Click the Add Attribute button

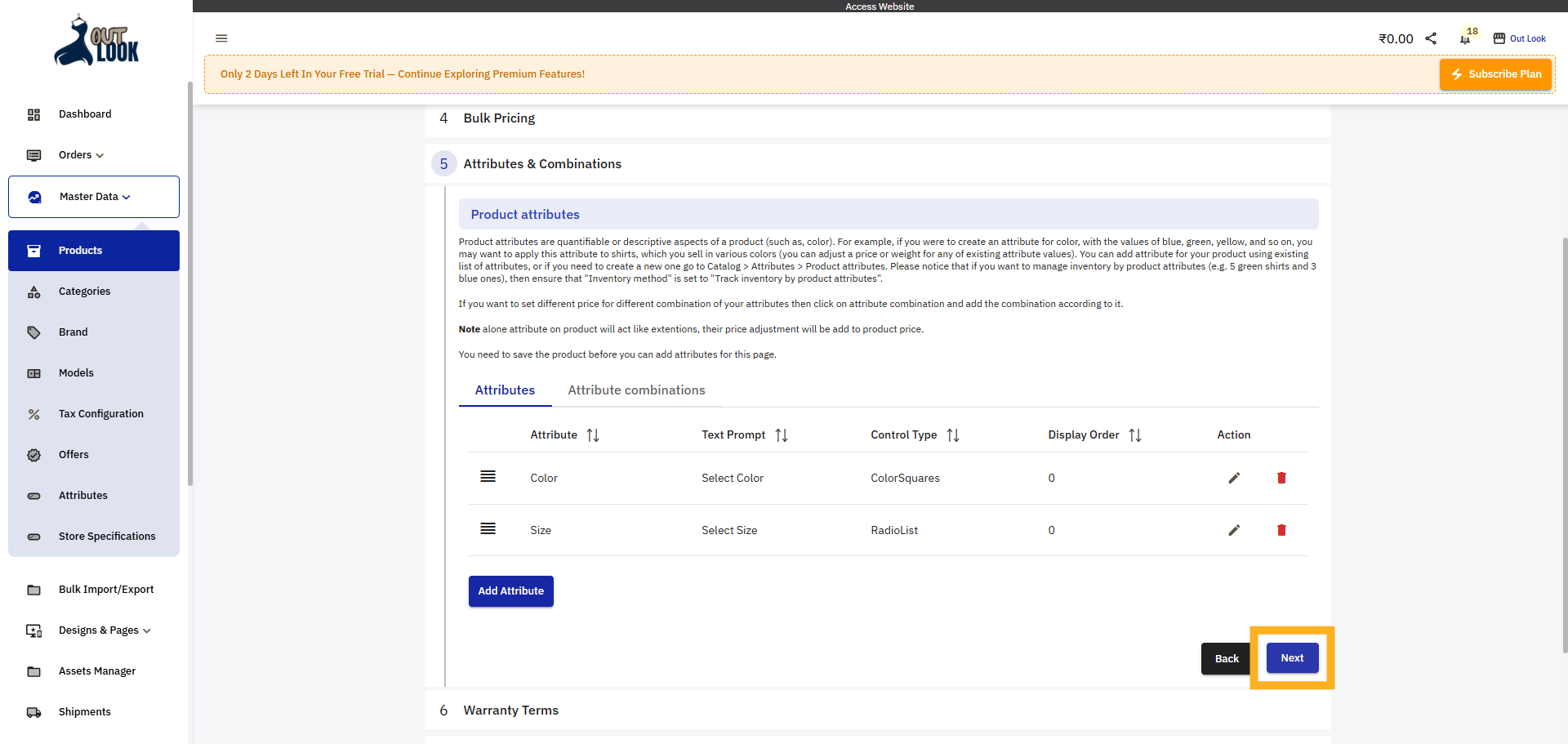(x=510, y=591)
